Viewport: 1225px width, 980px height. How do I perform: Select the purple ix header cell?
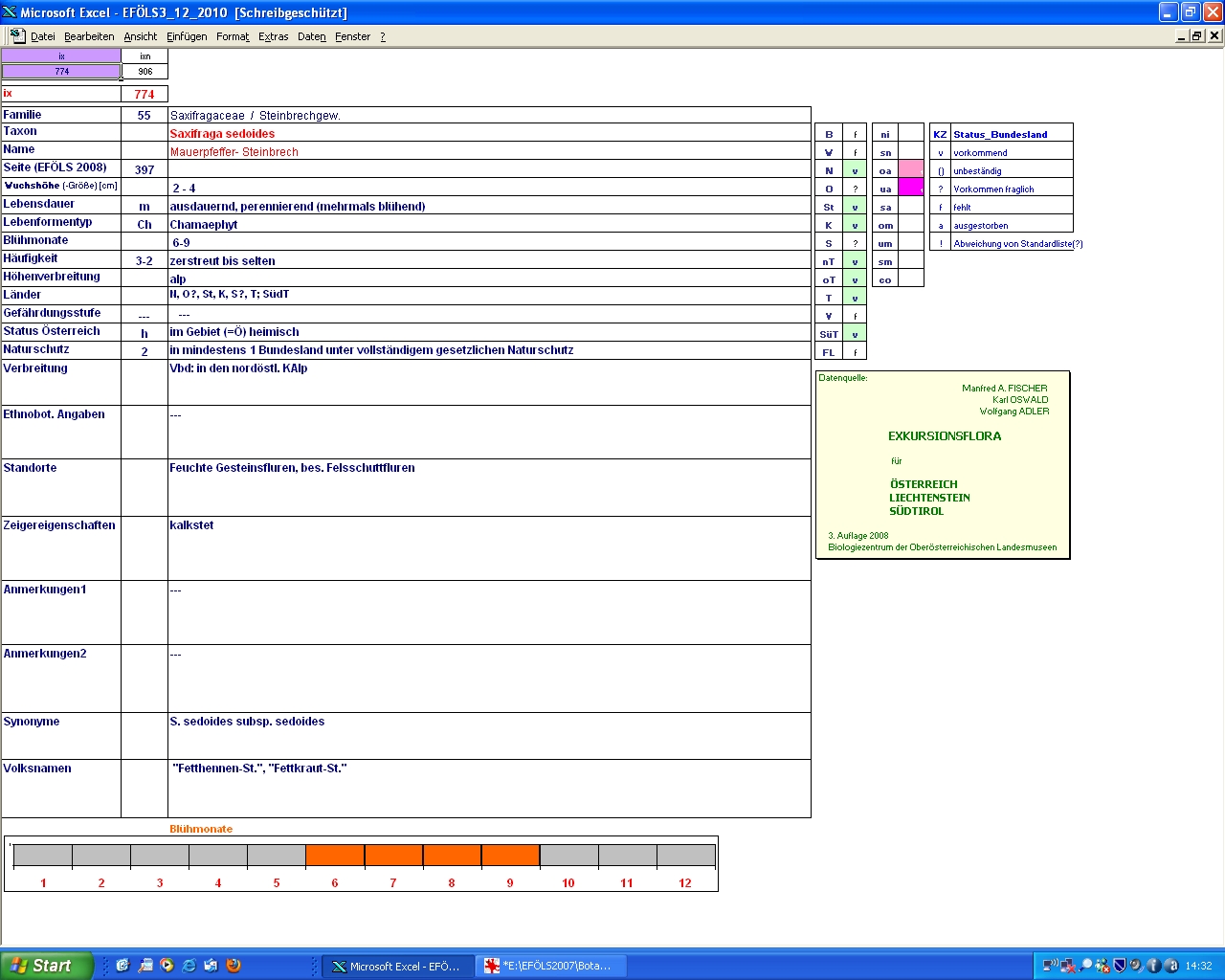coord(61,56)
